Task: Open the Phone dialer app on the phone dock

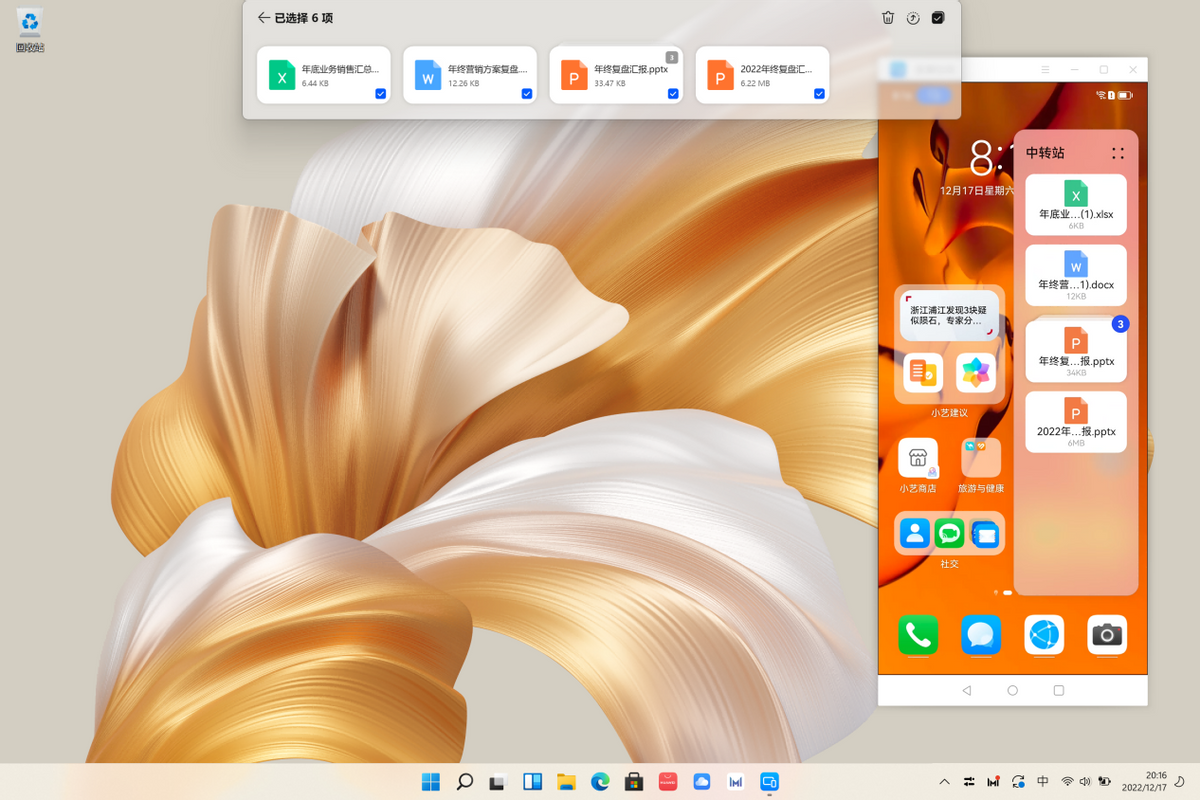Action: [918, 635]
